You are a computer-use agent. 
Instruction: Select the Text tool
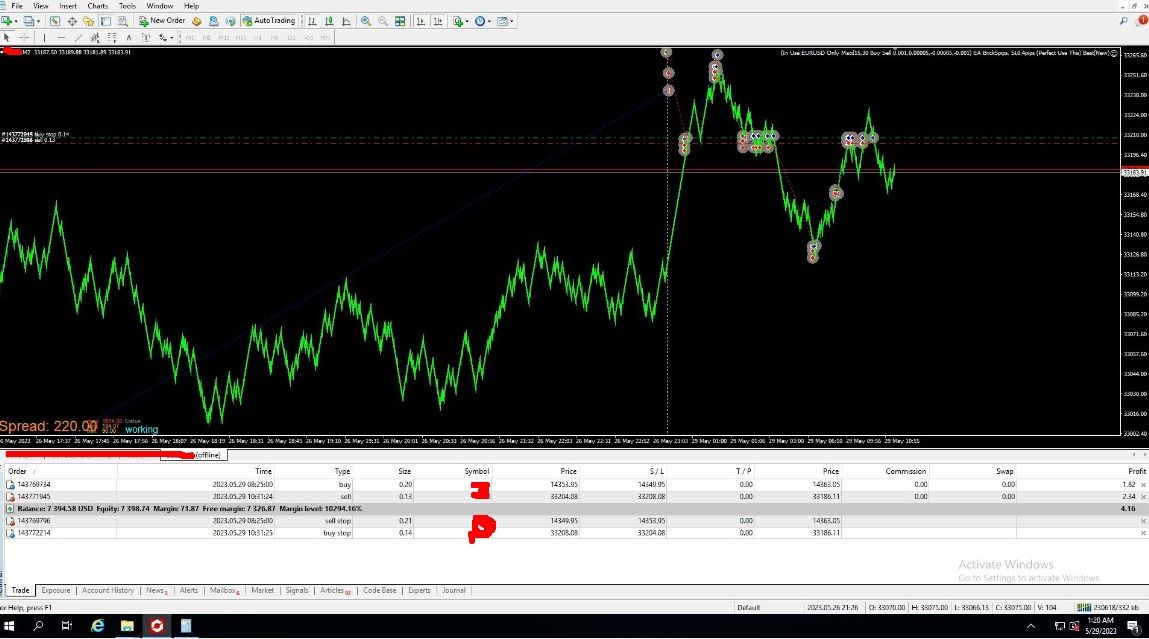point(128,37)
